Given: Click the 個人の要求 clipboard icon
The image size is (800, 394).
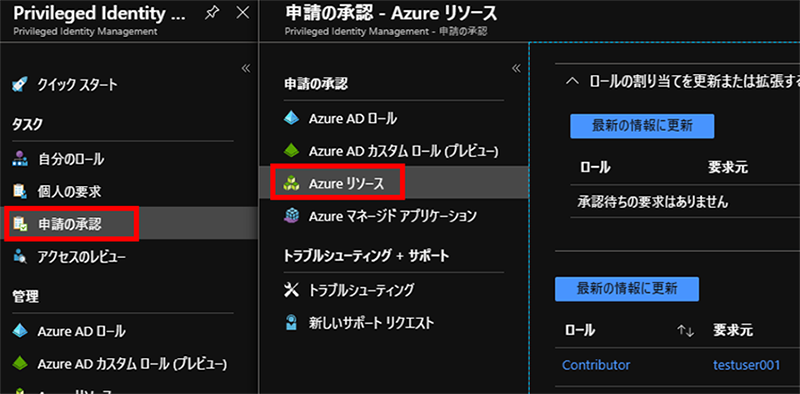Looking at the screenshot, I should (19, 191).
